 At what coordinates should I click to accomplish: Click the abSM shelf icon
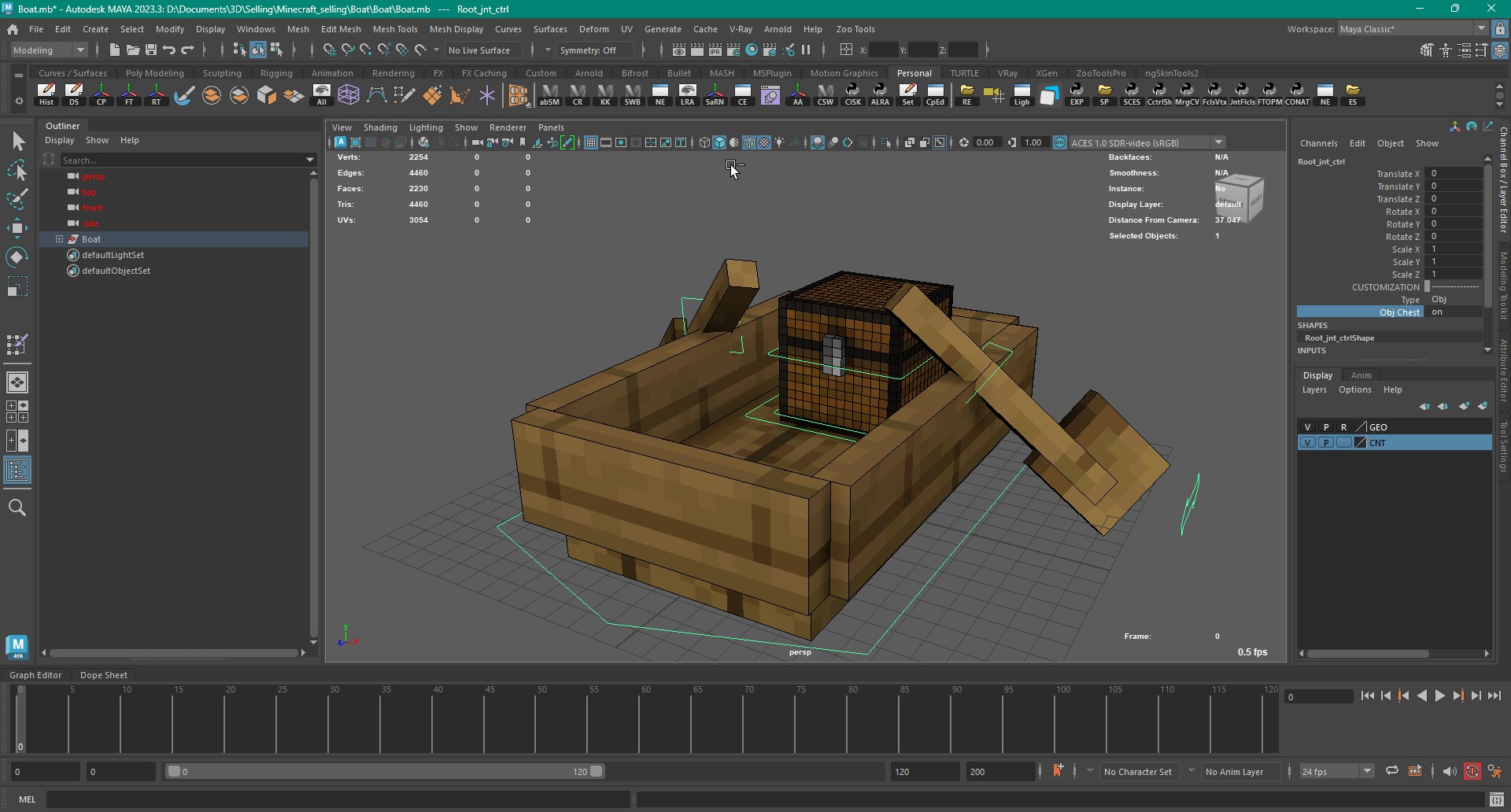[549, 94]
